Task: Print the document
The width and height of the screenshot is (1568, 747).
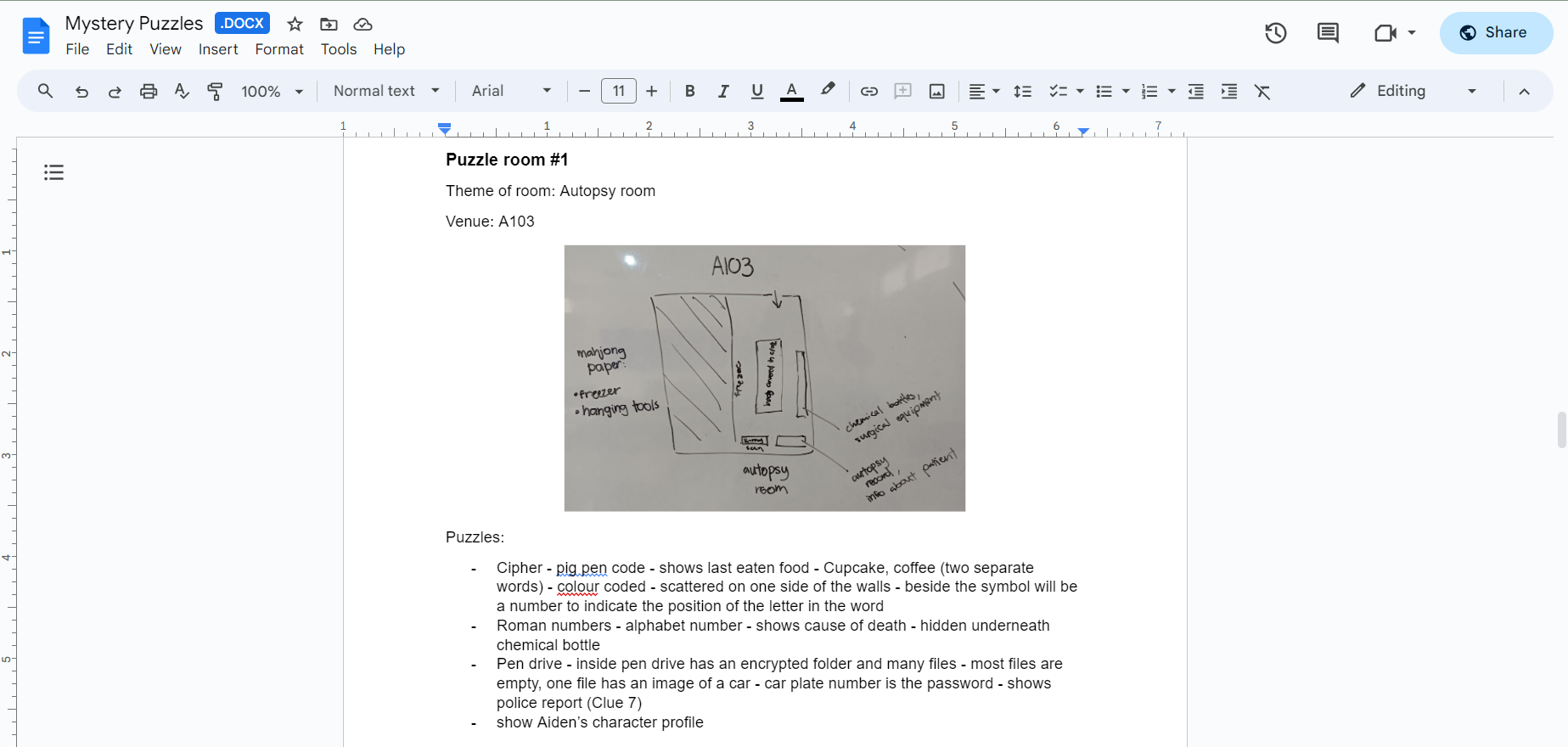Action: point(149,91)
